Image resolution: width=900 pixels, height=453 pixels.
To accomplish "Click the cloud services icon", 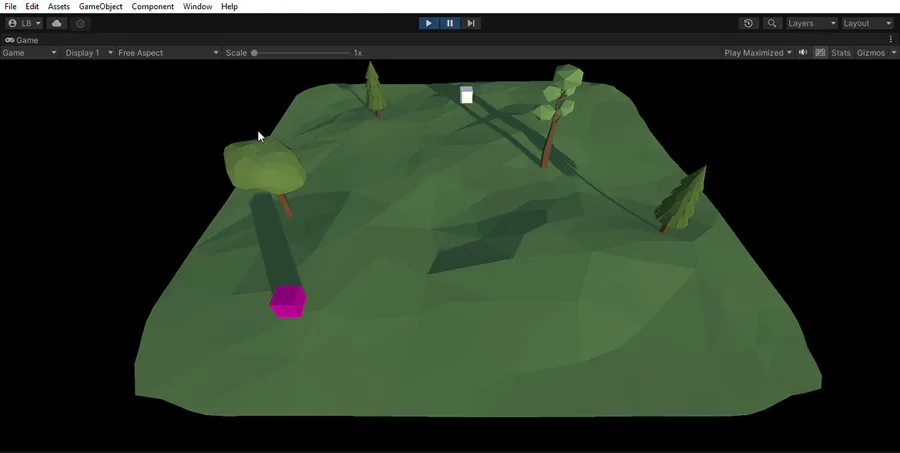I will coord(56,23).
